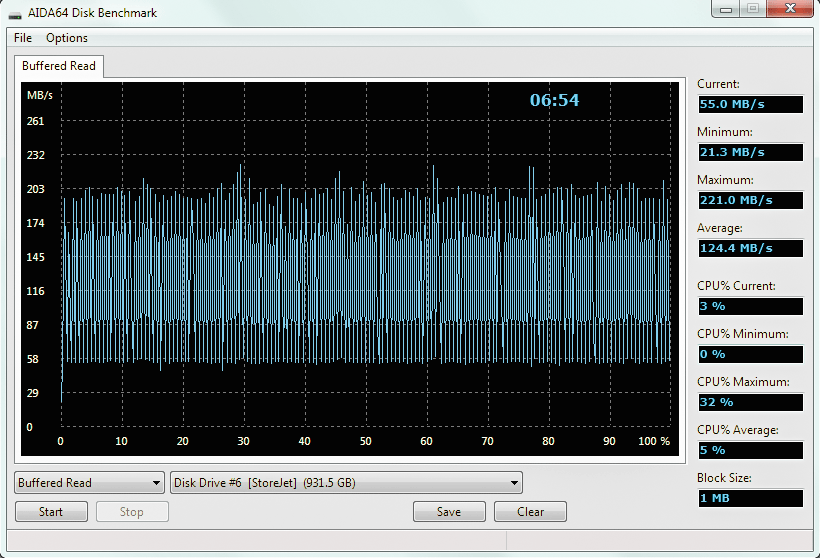Close the AIDA64 Disk Benchmark window
820x558 pixels.
click(790, 9)
